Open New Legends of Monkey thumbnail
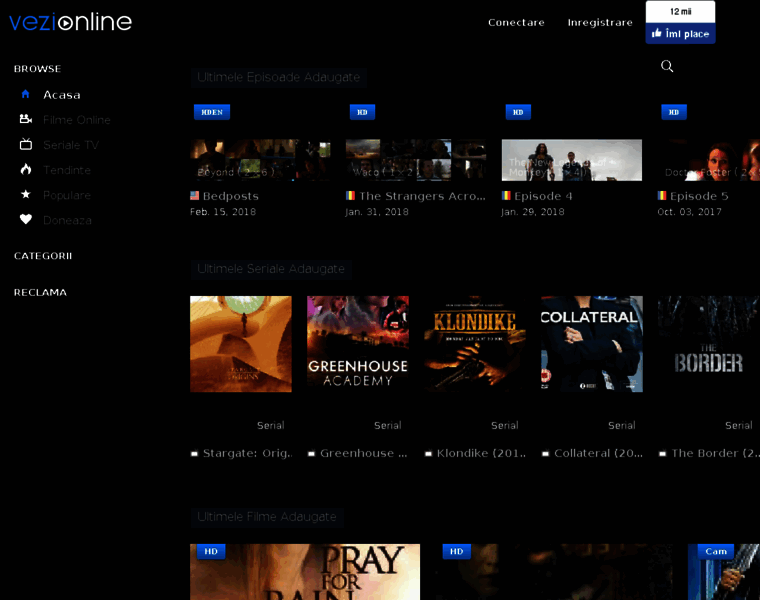 (x=572, y=160)
